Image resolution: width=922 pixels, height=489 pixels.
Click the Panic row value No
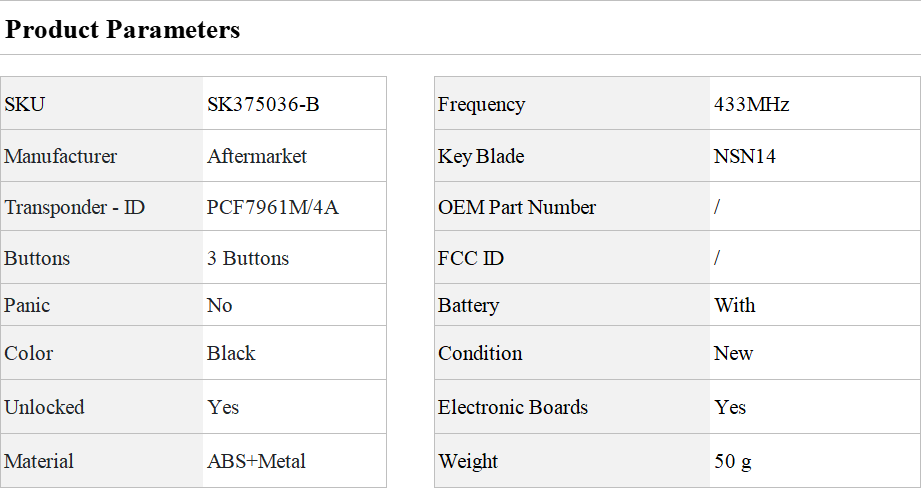click(219, 305)
